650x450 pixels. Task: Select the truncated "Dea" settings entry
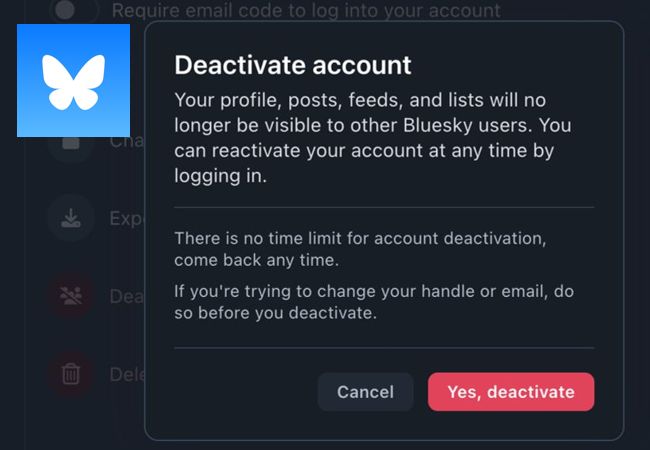click(127, 297)
